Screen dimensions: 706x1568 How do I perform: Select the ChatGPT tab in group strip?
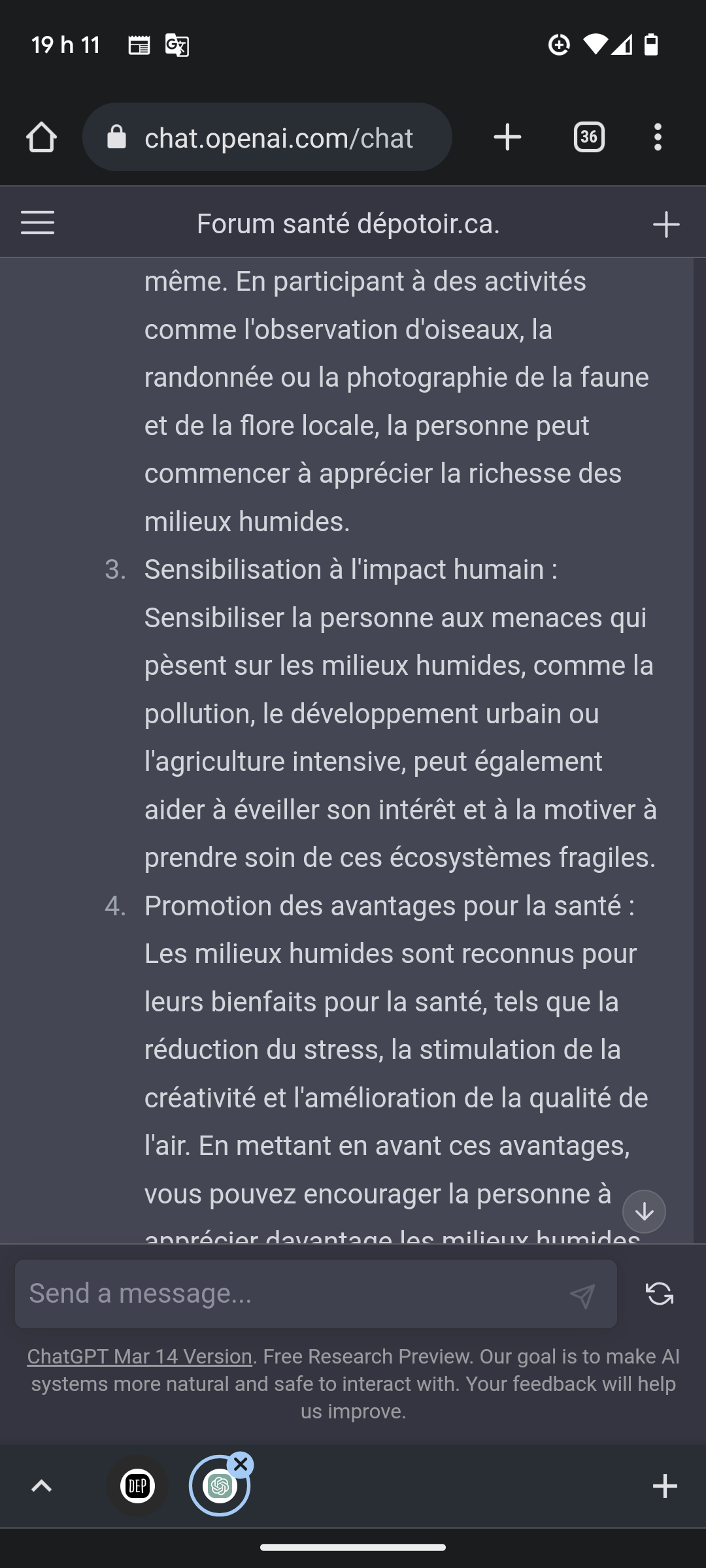(219, 1486)
